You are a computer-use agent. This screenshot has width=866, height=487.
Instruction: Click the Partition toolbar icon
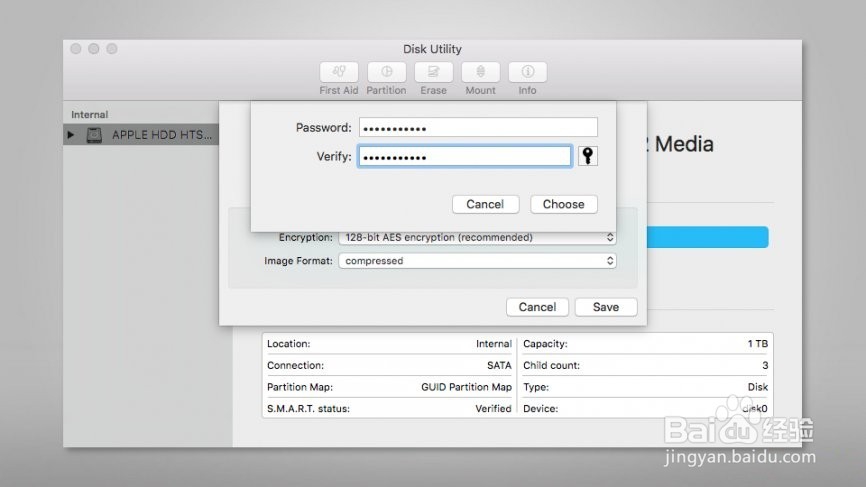[387, 72]
